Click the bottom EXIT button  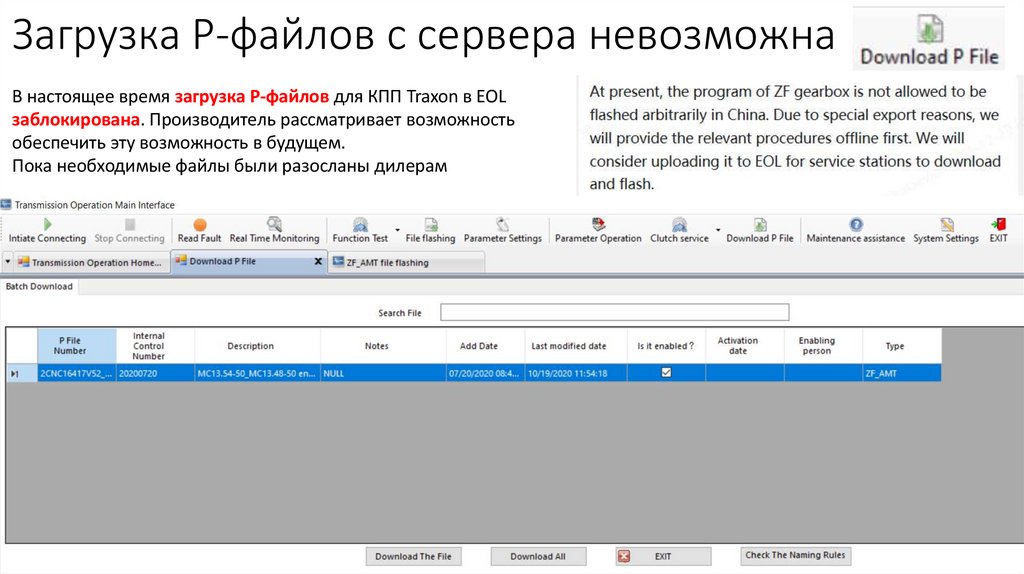(663, 556)
